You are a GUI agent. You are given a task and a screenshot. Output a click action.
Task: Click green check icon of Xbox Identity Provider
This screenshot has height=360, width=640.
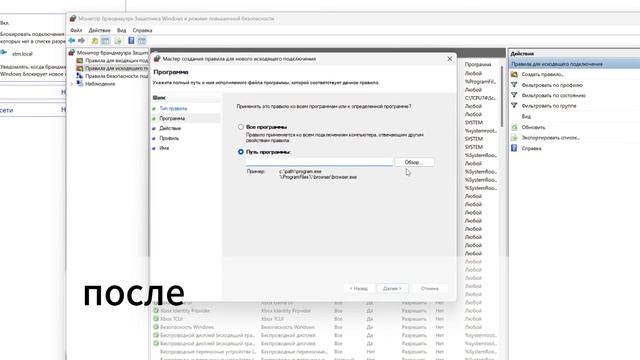[156, 311]
